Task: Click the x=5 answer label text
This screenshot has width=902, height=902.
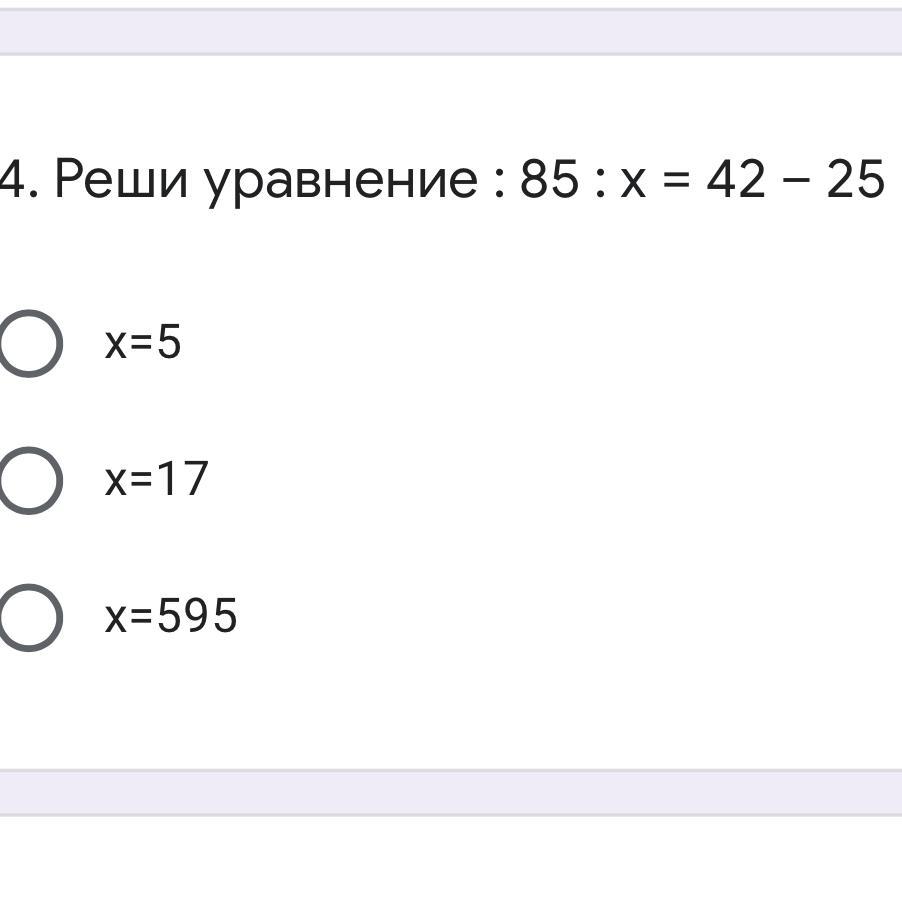Action: pyautogui.click(x=143, y=343)
